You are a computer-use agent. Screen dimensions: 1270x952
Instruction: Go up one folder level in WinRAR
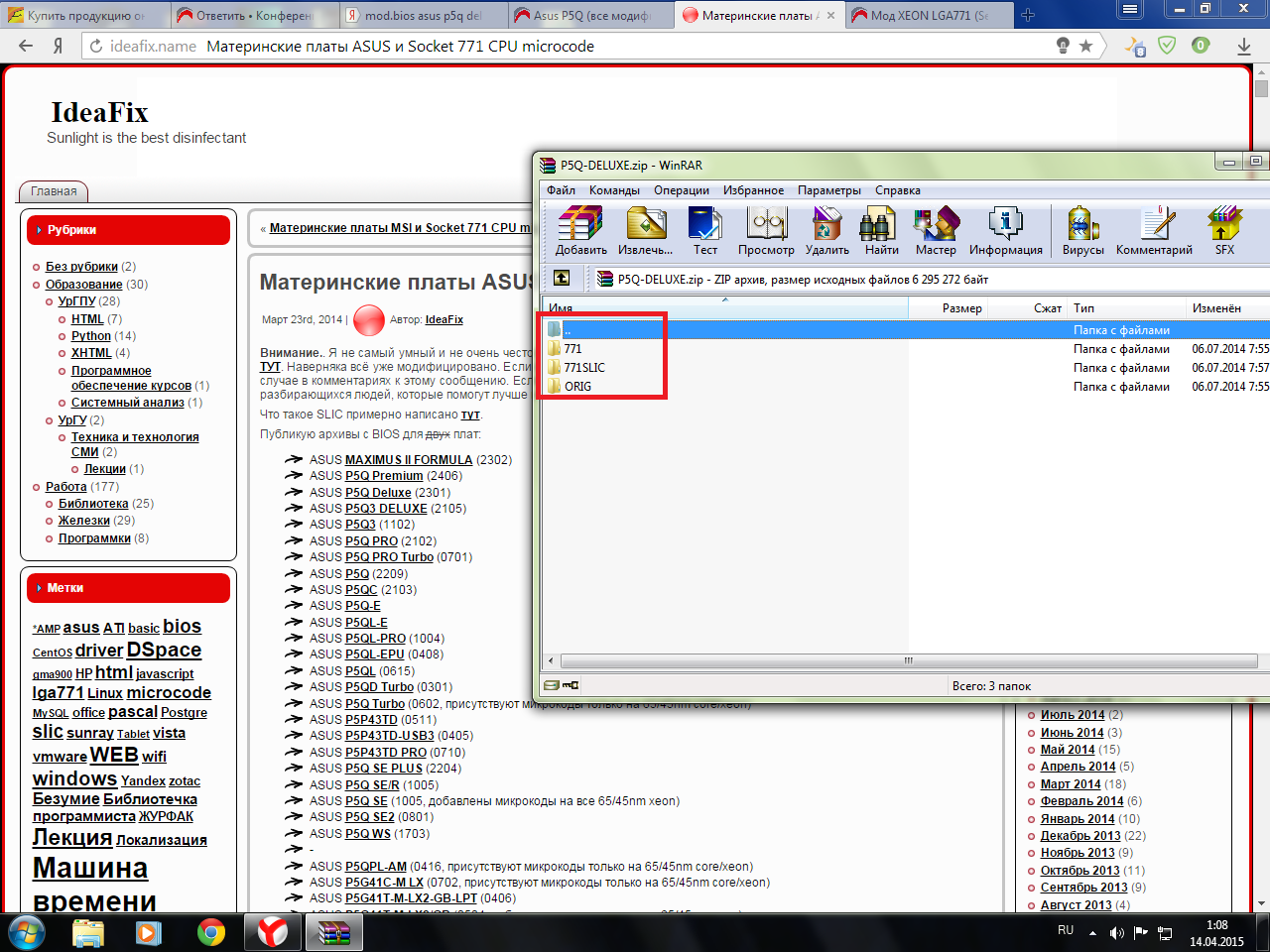[x=562, y=279]
